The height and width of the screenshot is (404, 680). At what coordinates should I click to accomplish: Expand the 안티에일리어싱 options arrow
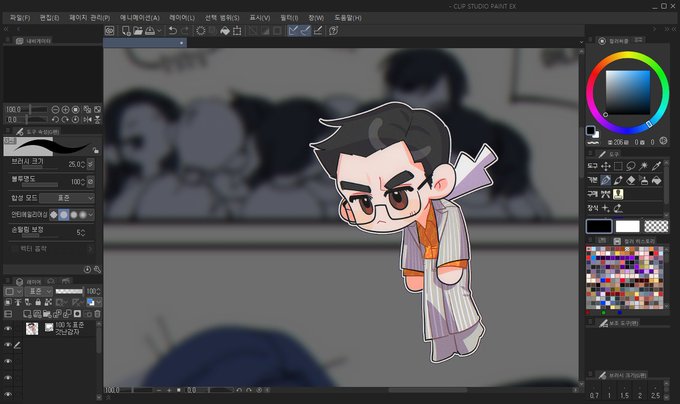(x=91, y=215)
